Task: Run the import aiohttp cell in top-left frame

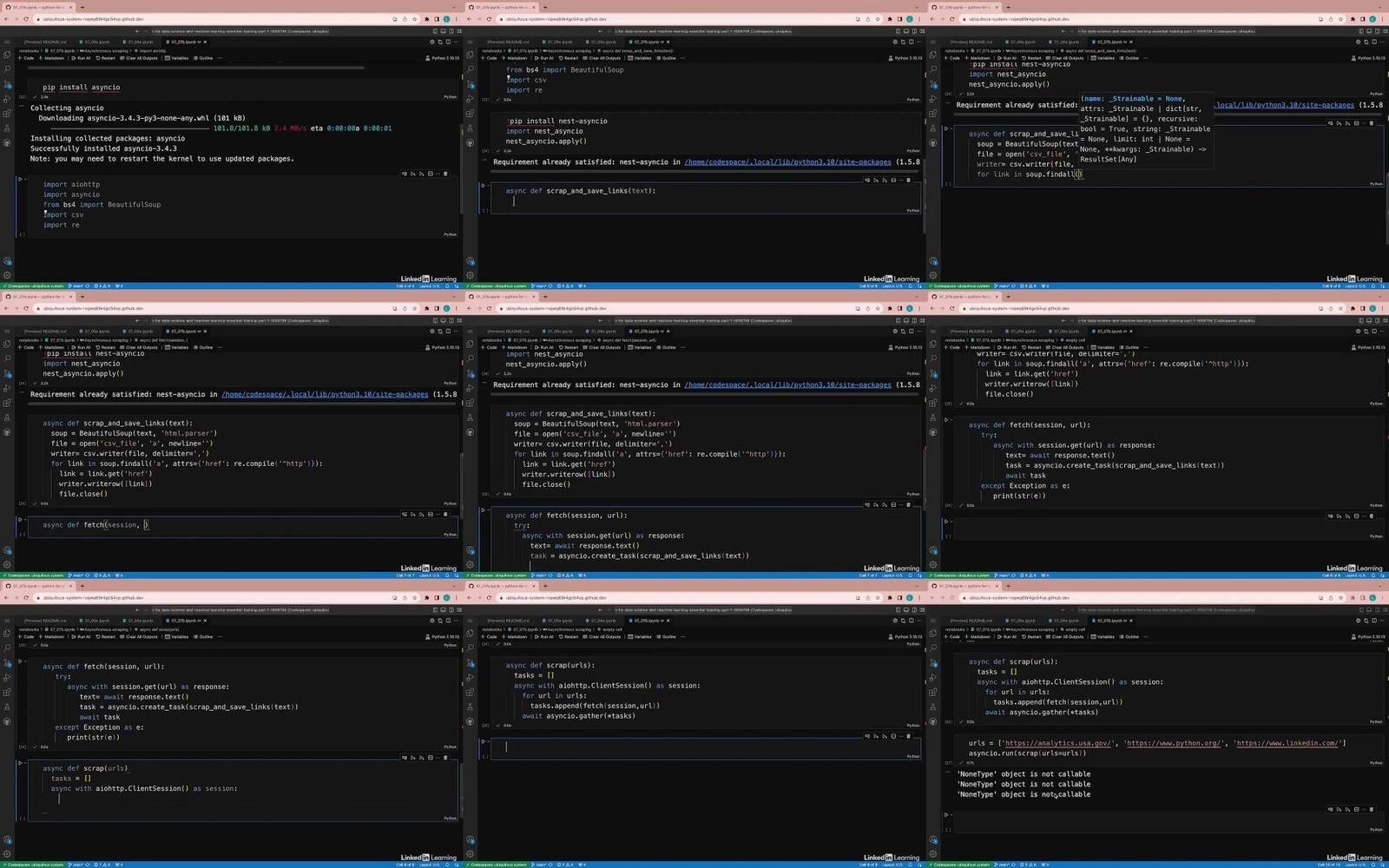Action: (19, 180)
